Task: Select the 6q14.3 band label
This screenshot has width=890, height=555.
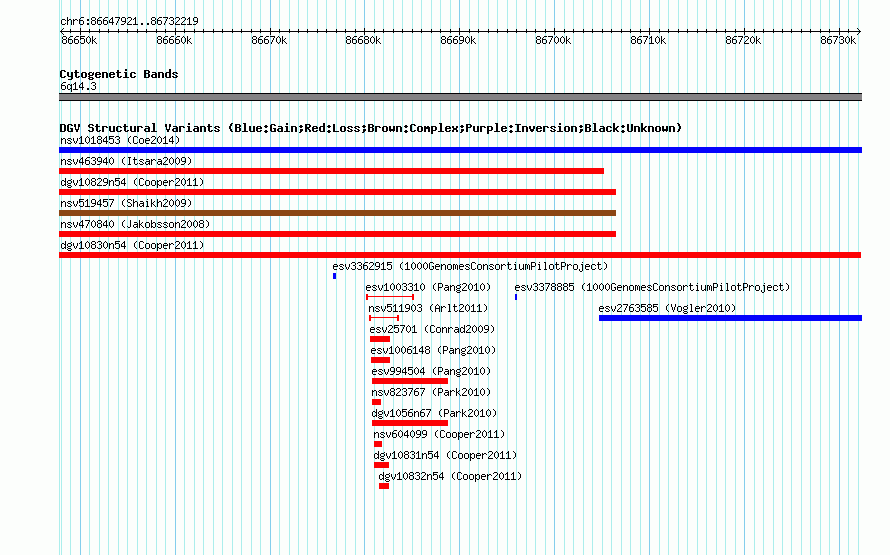Action: click(x=78, y=86)
